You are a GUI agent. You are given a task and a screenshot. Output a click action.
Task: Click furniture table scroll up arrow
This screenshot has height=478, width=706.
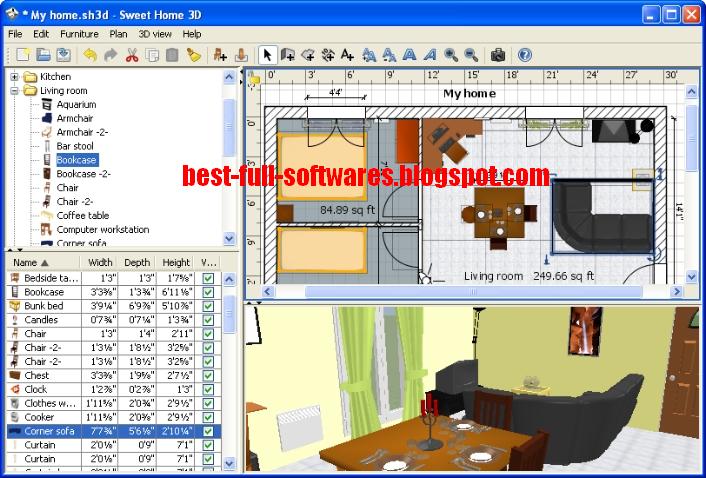[x=229, y=280]
